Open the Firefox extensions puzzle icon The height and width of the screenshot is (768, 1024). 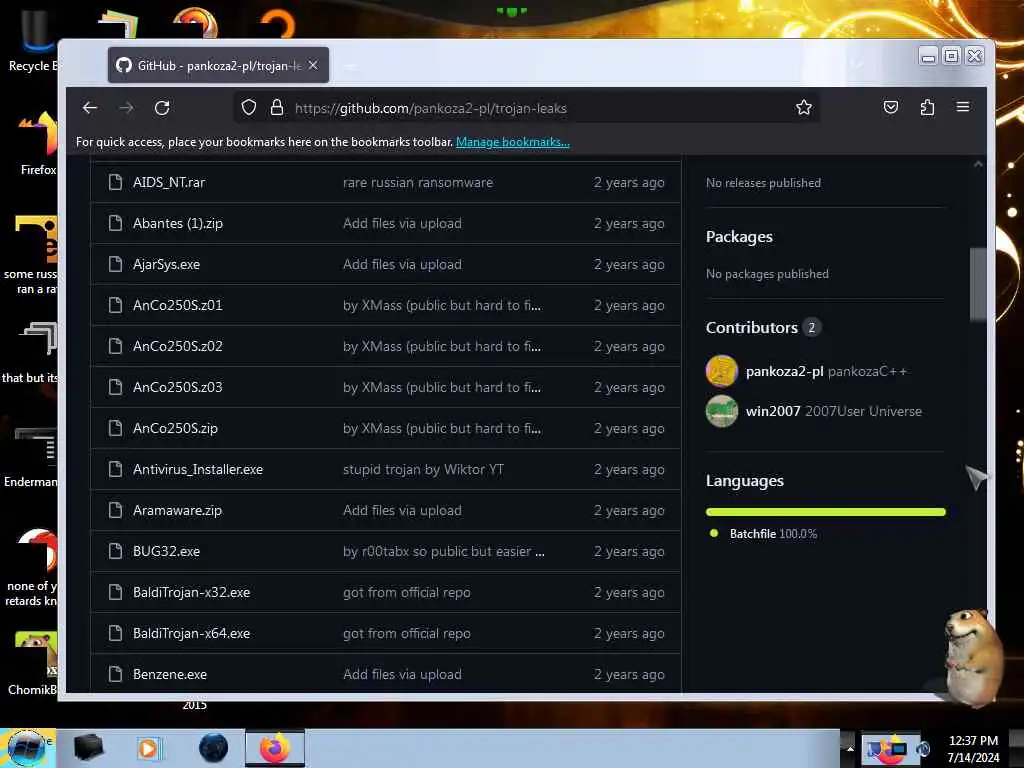927,107
